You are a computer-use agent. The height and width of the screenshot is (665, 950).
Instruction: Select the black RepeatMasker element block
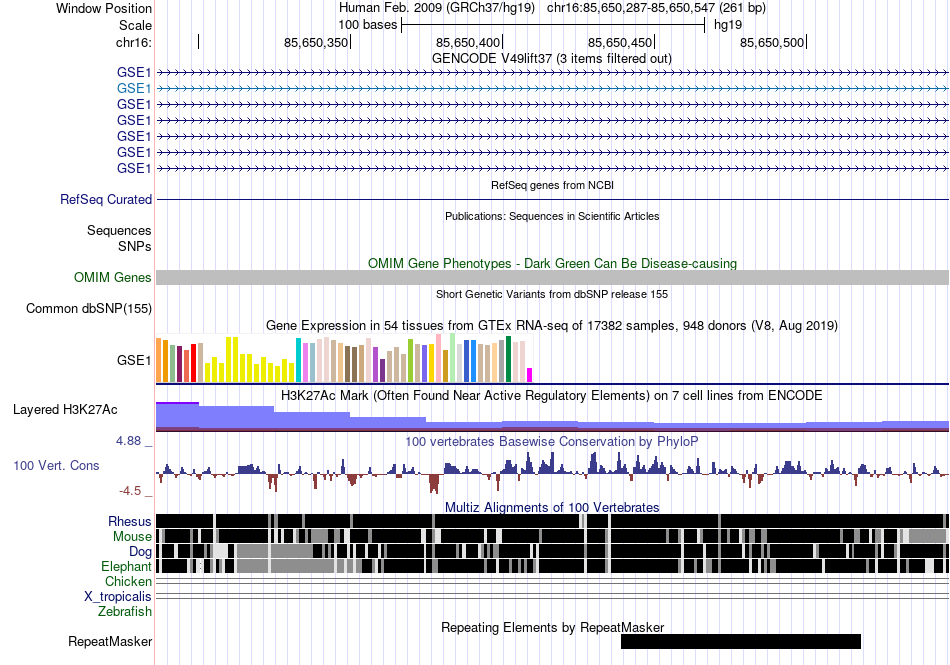(x=741, y=641)
